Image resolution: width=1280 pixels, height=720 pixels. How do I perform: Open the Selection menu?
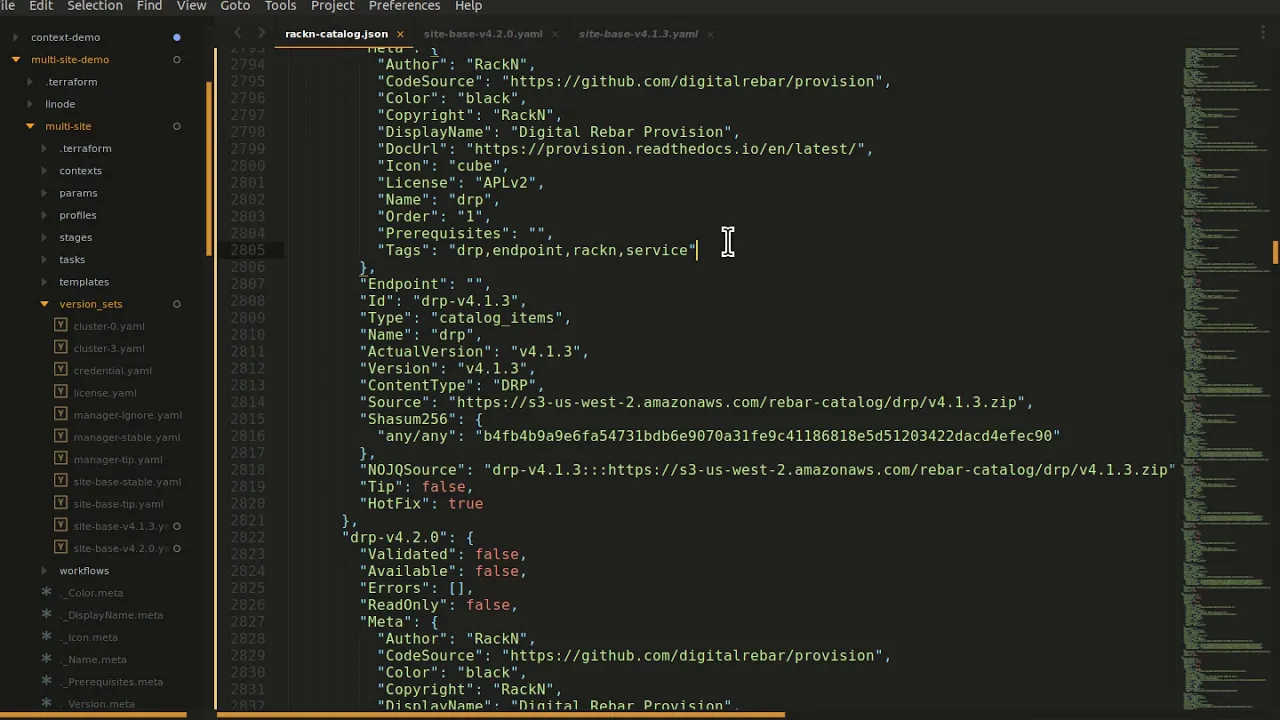coord(95,6)
